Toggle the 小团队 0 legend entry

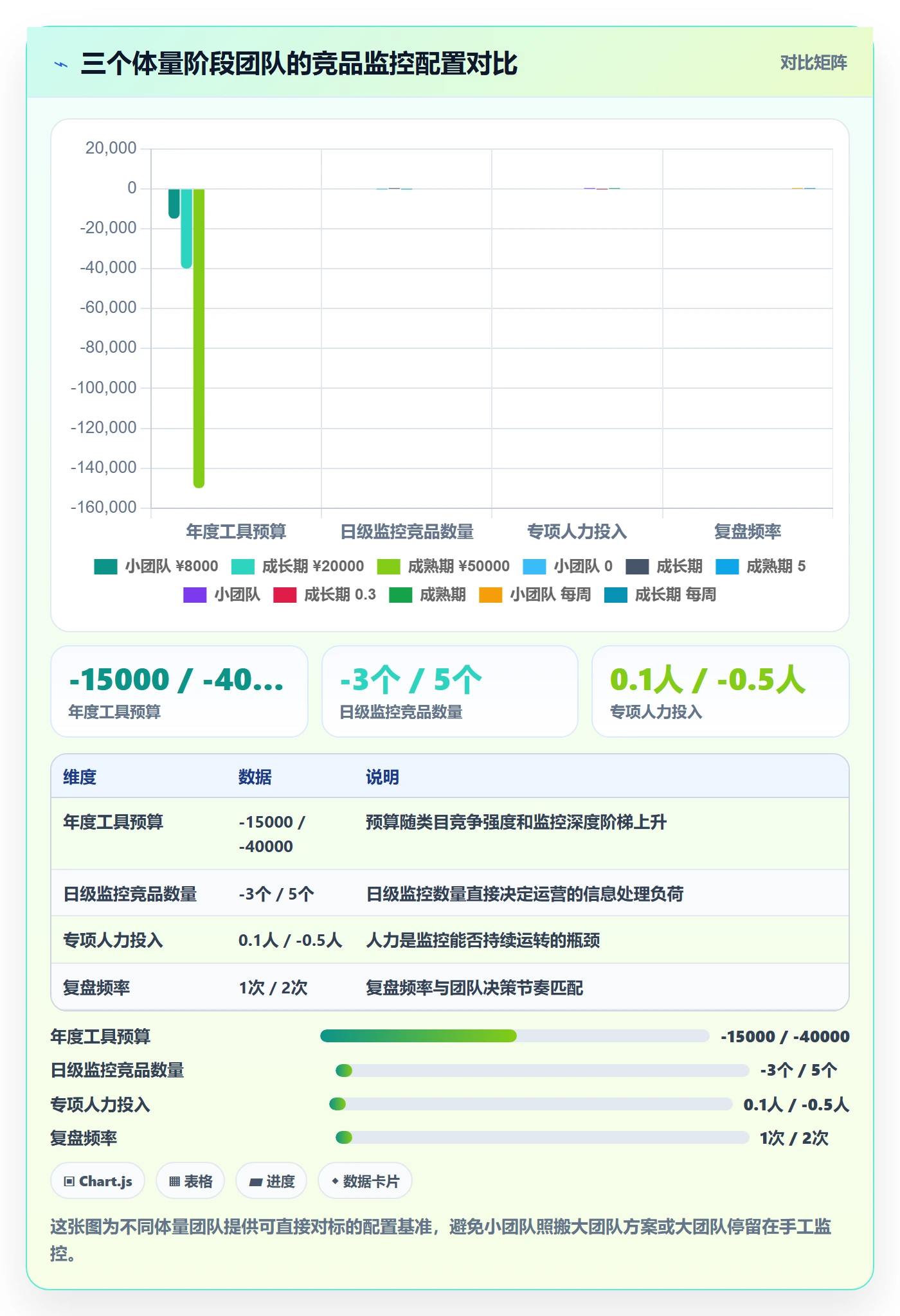pyautogui.click(x=568, y=566)
